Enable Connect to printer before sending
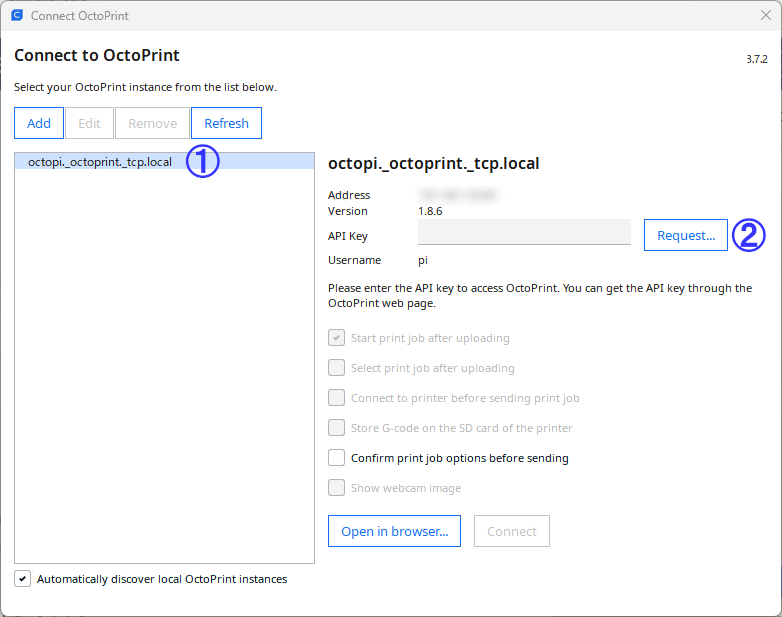Screen dimensions: 782x617 (x=337, y=398)
